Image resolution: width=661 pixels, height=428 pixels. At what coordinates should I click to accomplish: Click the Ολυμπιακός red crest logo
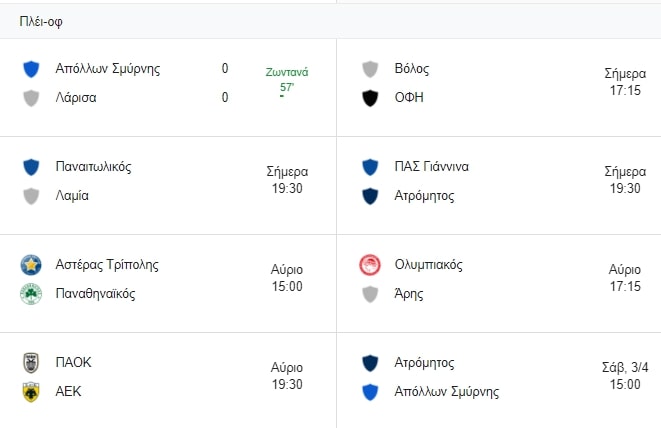[370, 265]
